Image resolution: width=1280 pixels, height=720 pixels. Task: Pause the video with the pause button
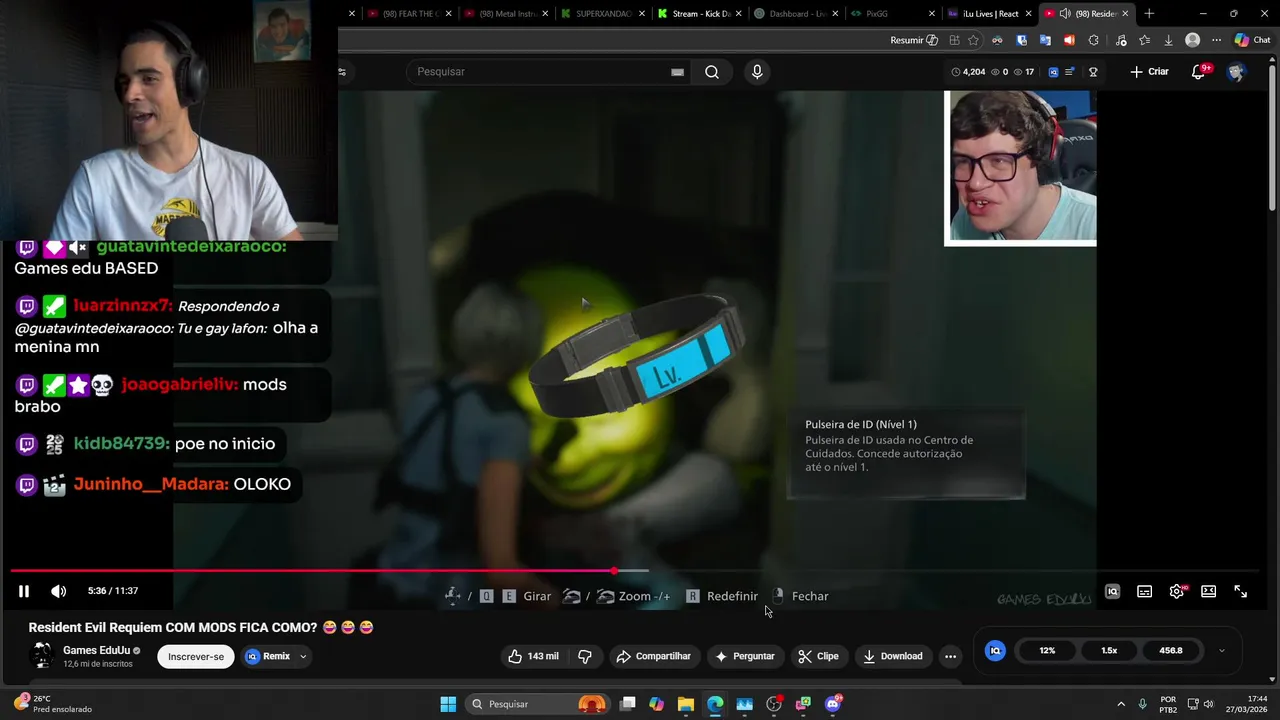click(x=24, y=591)
